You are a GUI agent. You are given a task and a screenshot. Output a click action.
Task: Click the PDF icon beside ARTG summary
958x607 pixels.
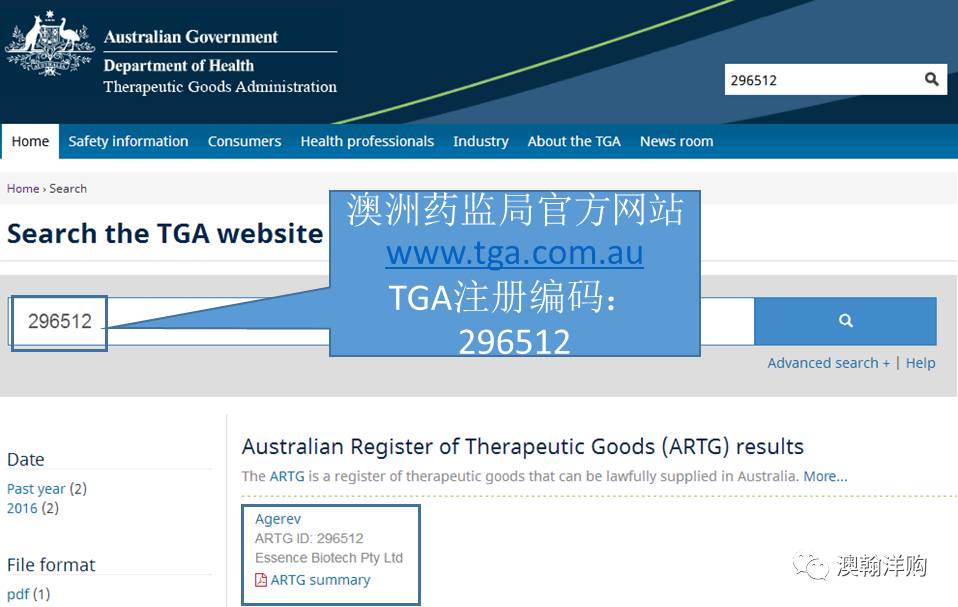(x=261, y=580)
